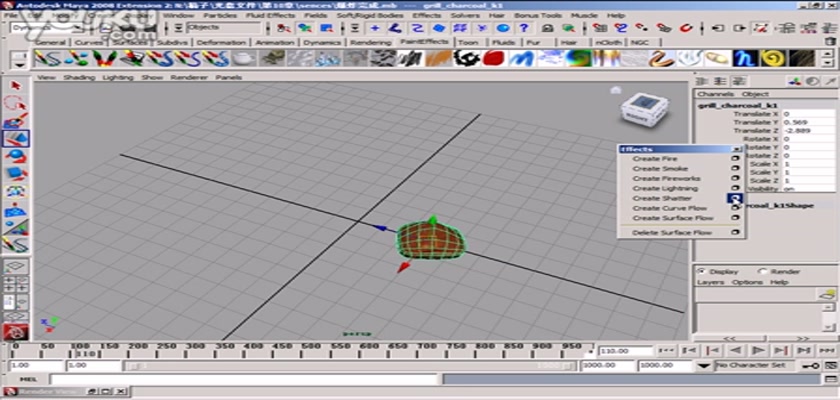
Task: Open the Muscle menu
Action: pos(584,16)
